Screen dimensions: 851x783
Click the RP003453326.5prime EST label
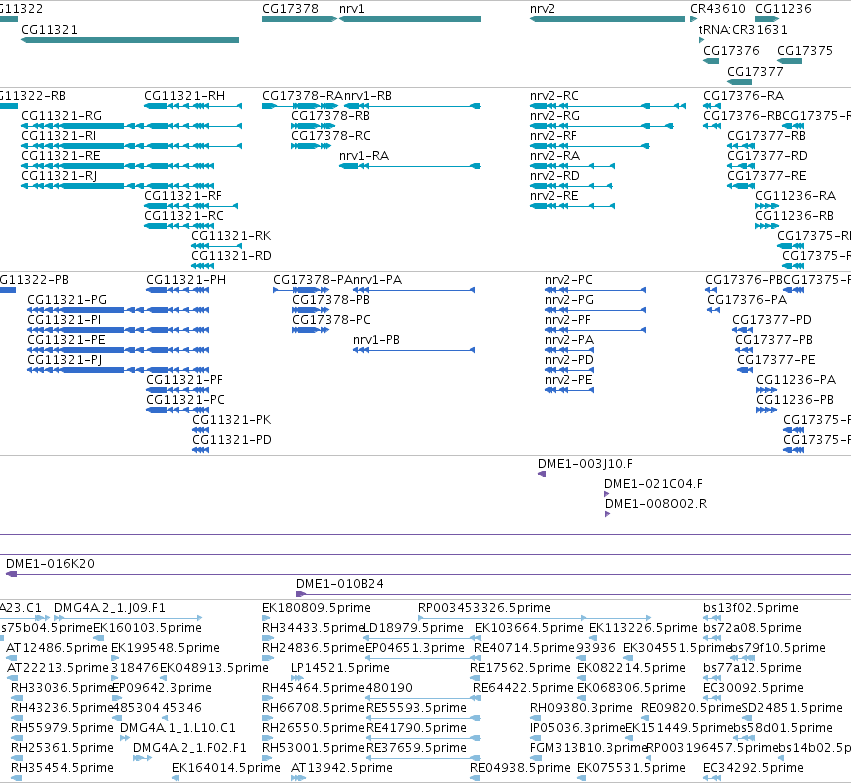click(x=484, y=608)
